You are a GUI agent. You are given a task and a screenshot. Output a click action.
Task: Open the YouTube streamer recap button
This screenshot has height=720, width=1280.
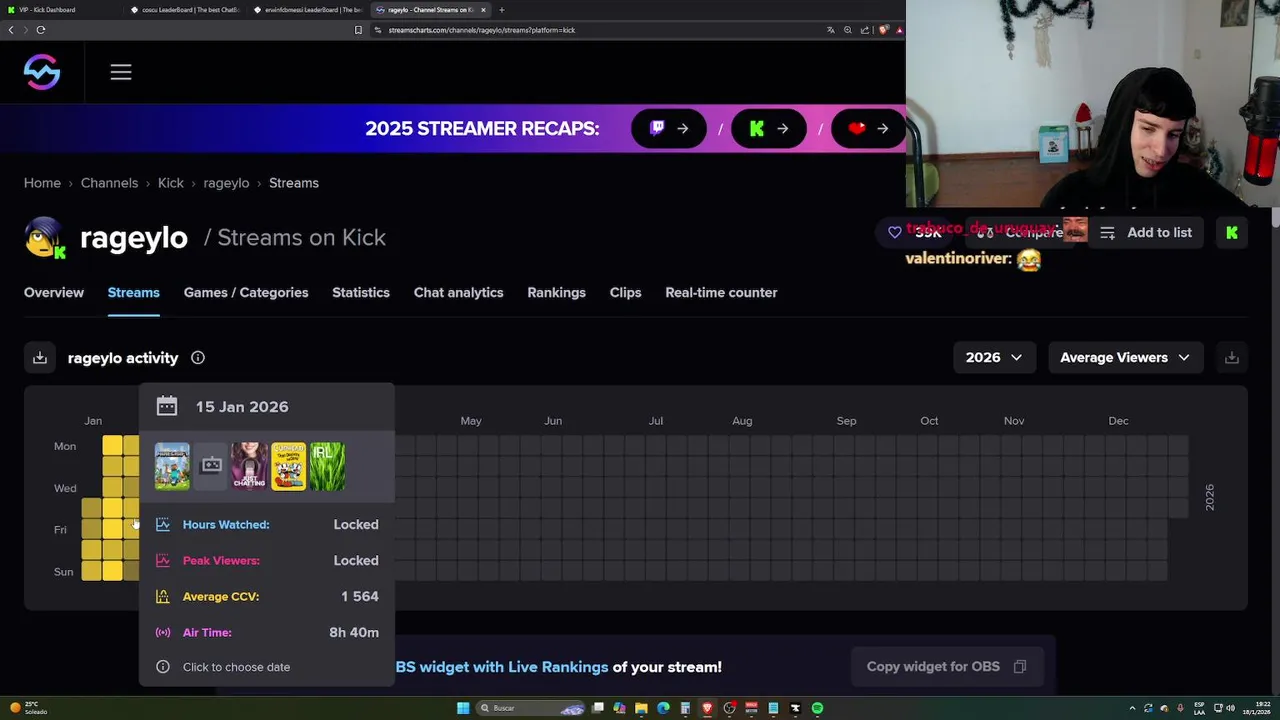tap(868, 128)
